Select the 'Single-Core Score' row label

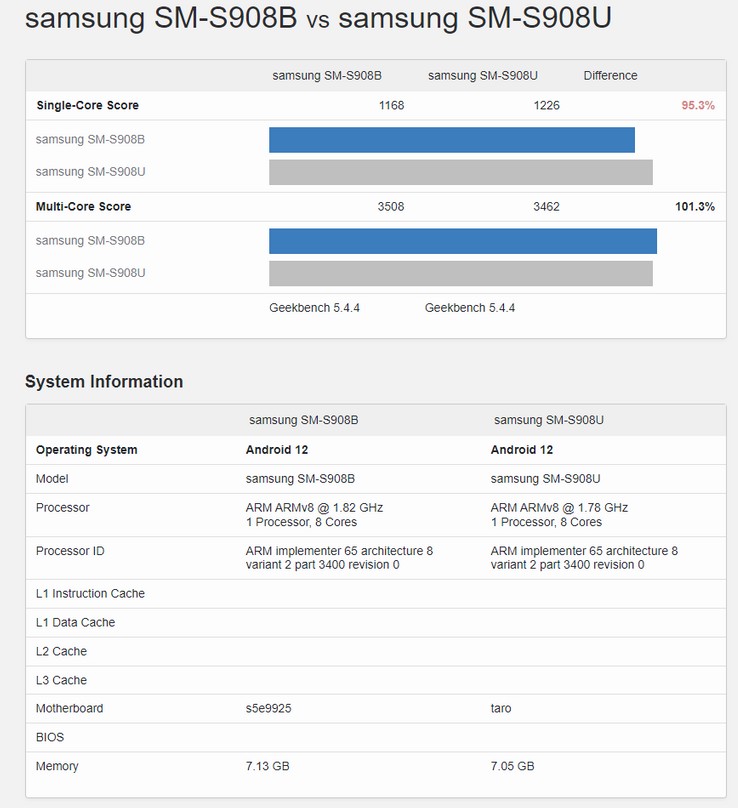click(88, 105)
